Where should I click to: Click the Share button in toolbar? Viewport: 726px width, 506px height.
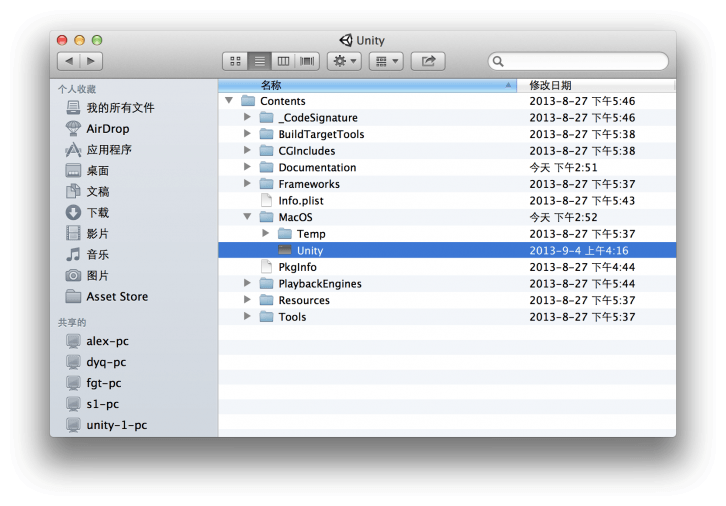pyautogui.click(x=428, y=61)
